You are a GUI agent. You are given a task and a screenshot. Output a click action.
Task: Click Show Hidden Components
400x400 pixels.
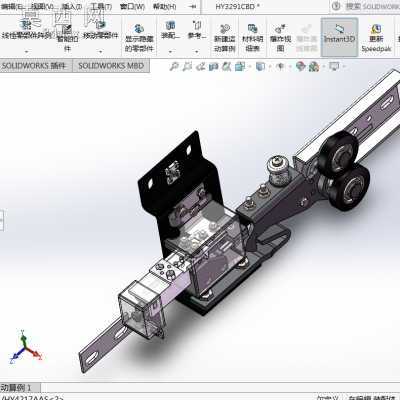coord(139,38)
